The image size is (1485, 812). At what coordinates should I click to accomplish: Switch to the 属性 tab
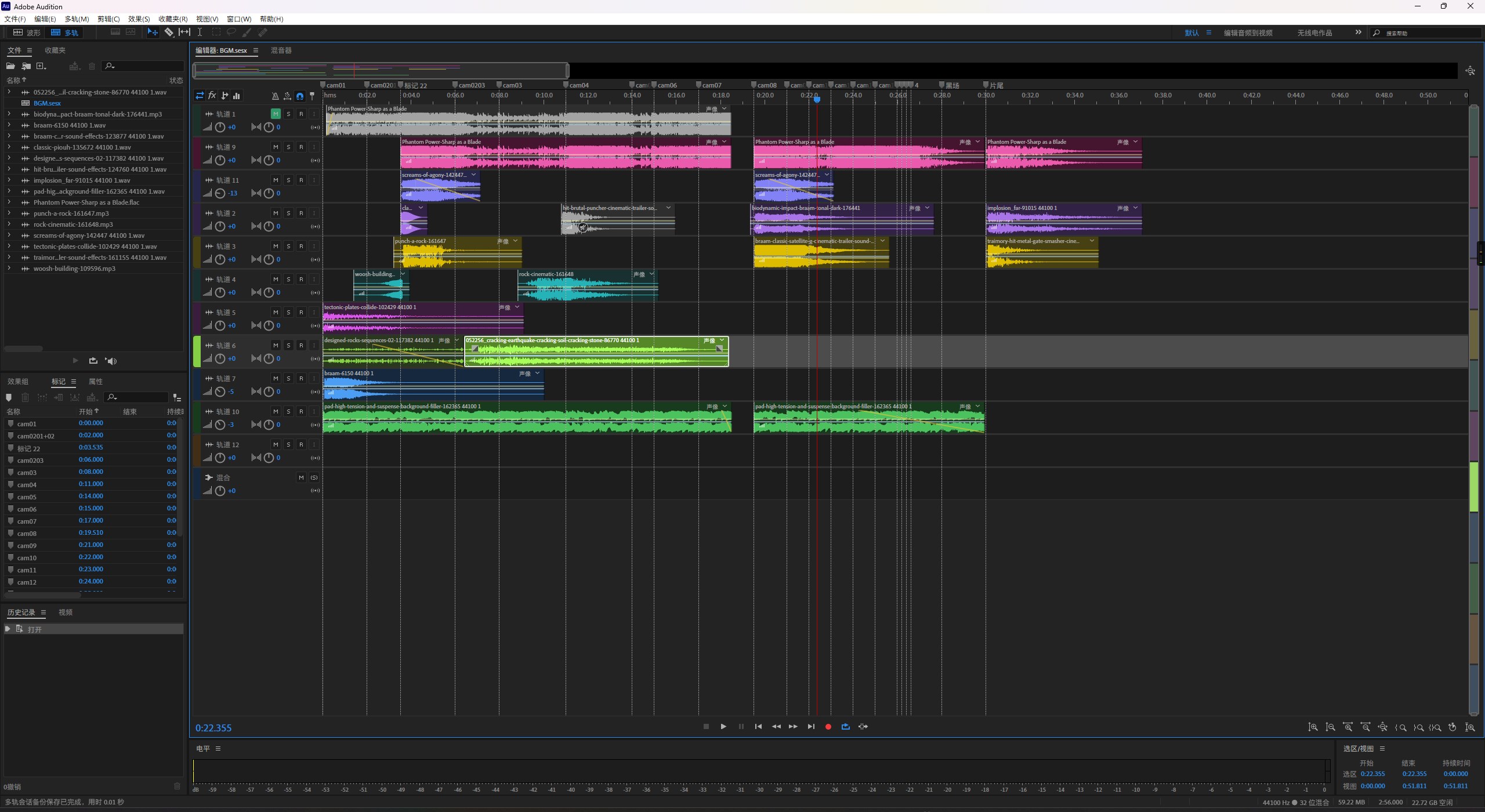point(96,382)
